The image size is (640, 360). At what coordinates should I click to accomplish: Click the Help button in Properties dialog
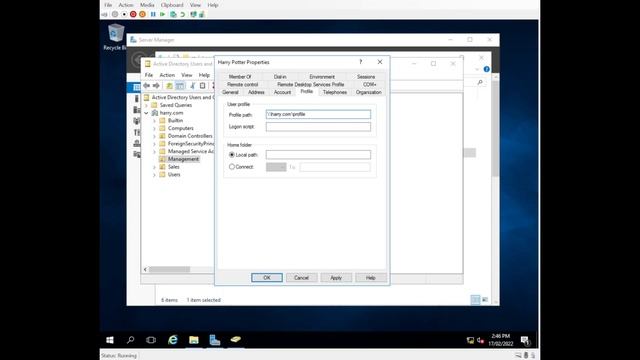[x=371, y=278]
